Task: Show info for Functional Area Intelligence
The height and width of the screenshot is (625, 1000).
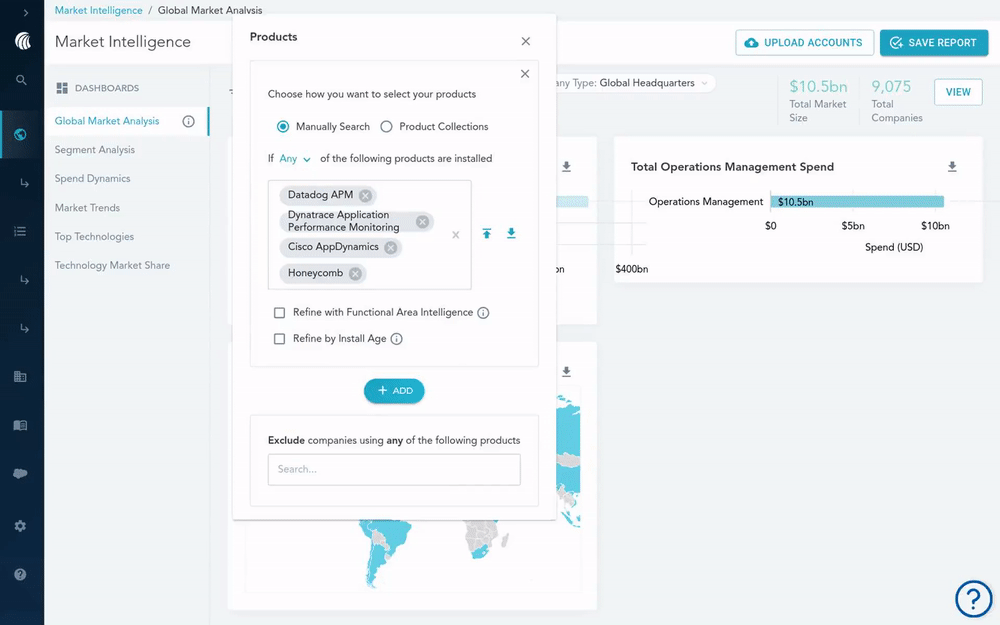Action: click(x=483, y=312)
